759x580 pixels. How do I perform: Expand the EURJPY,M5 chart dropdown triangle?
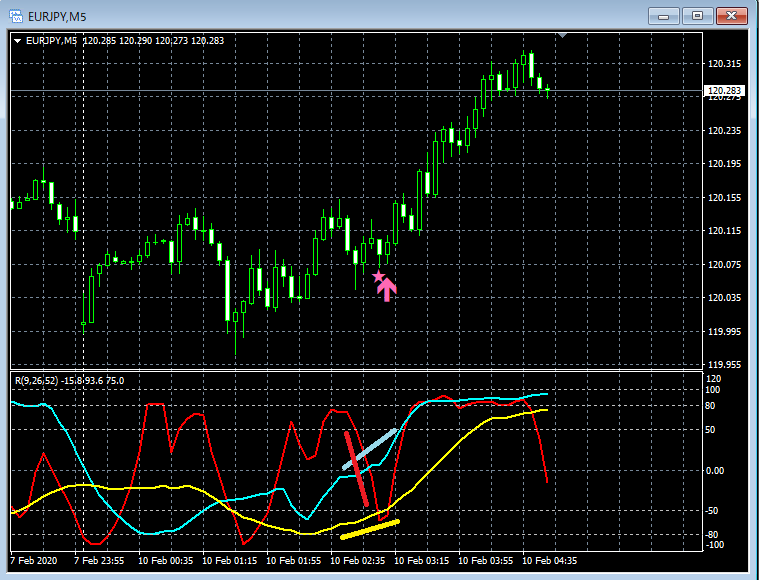(17, 41)
